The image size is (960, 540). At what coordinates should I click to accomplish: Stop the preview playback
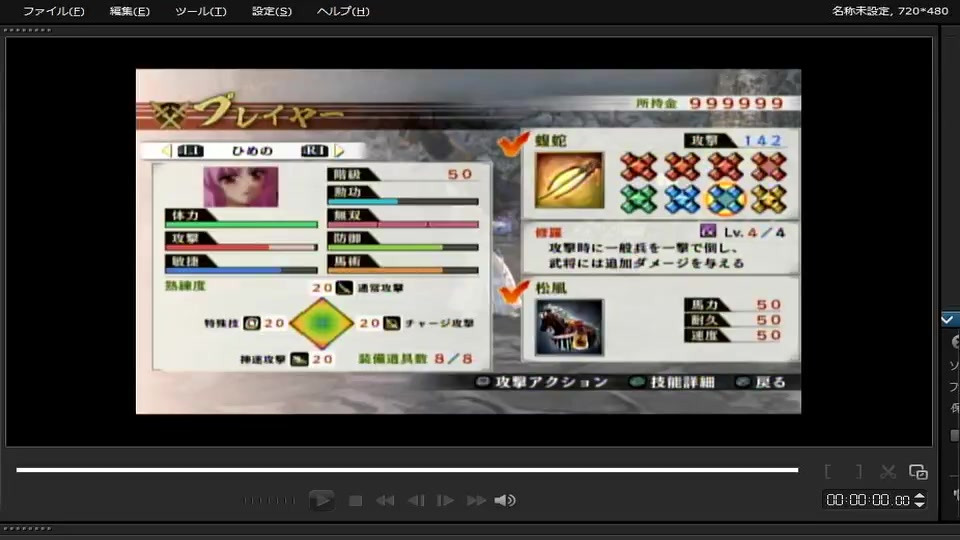coord(355,501)
